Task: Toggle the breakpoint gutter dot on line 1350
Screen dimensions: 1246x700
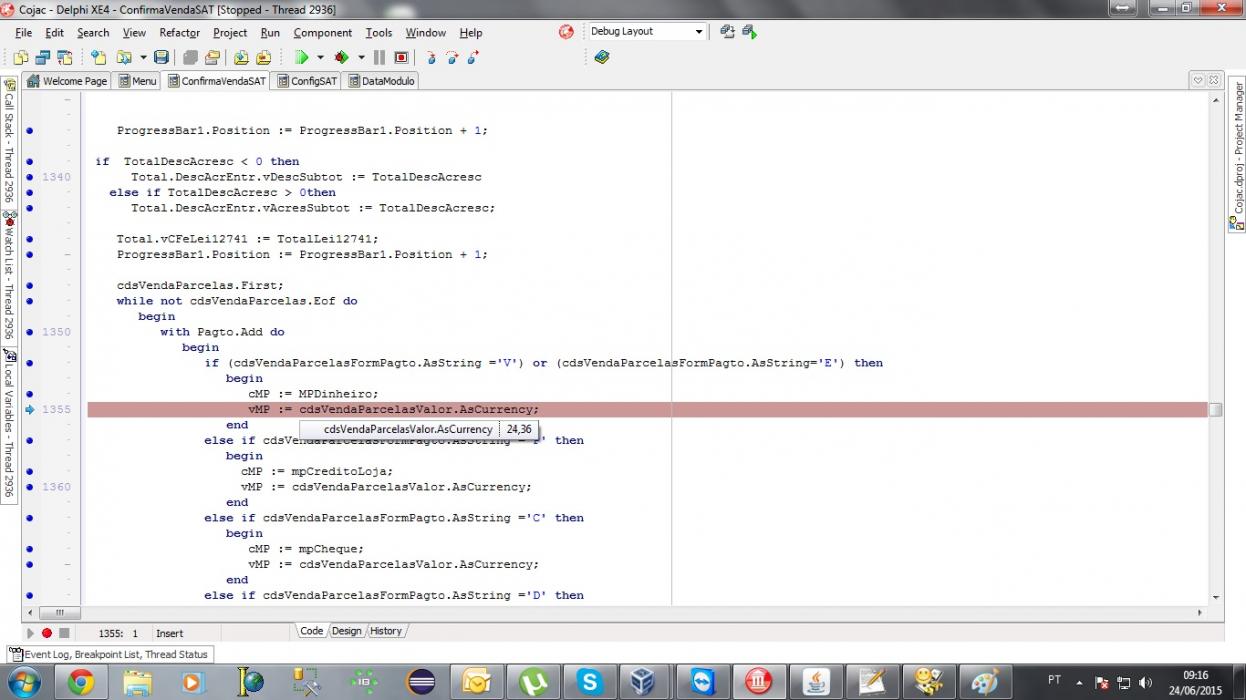Action: point(30,332)
